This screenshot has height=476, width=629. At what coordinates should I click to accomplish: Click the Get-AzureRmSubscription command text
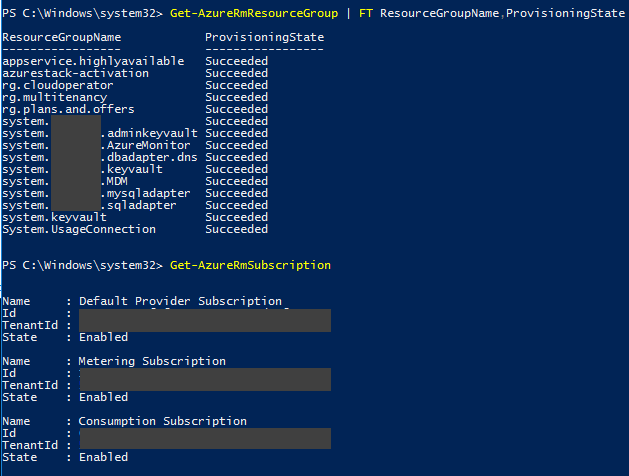[250, 265]
